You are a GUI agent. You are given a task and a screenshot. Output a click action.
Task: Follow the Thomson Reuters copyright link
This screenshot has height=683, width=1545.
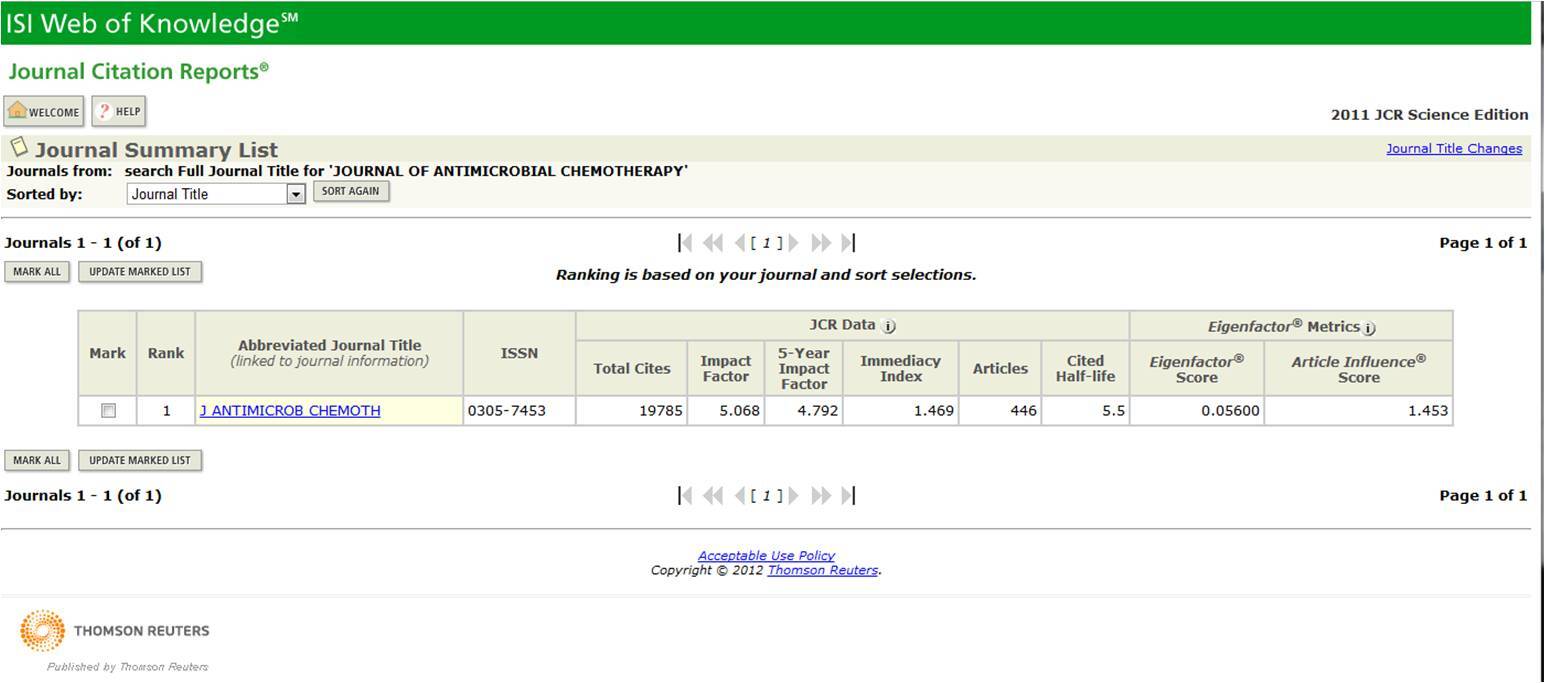[x=823, y=570]
